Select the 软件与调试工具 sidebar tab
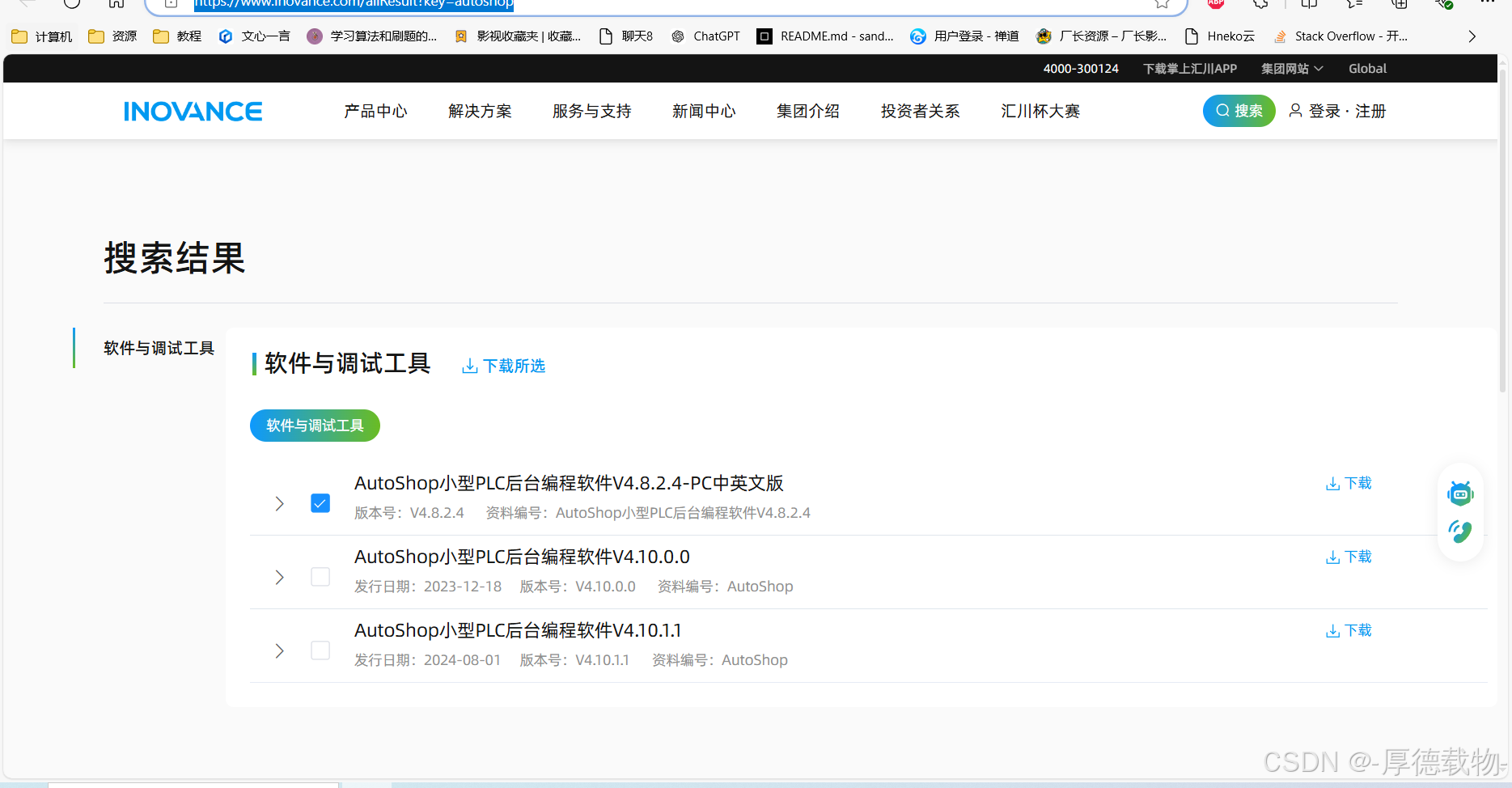The image size is (1512, 788). (x=159, y=348)
